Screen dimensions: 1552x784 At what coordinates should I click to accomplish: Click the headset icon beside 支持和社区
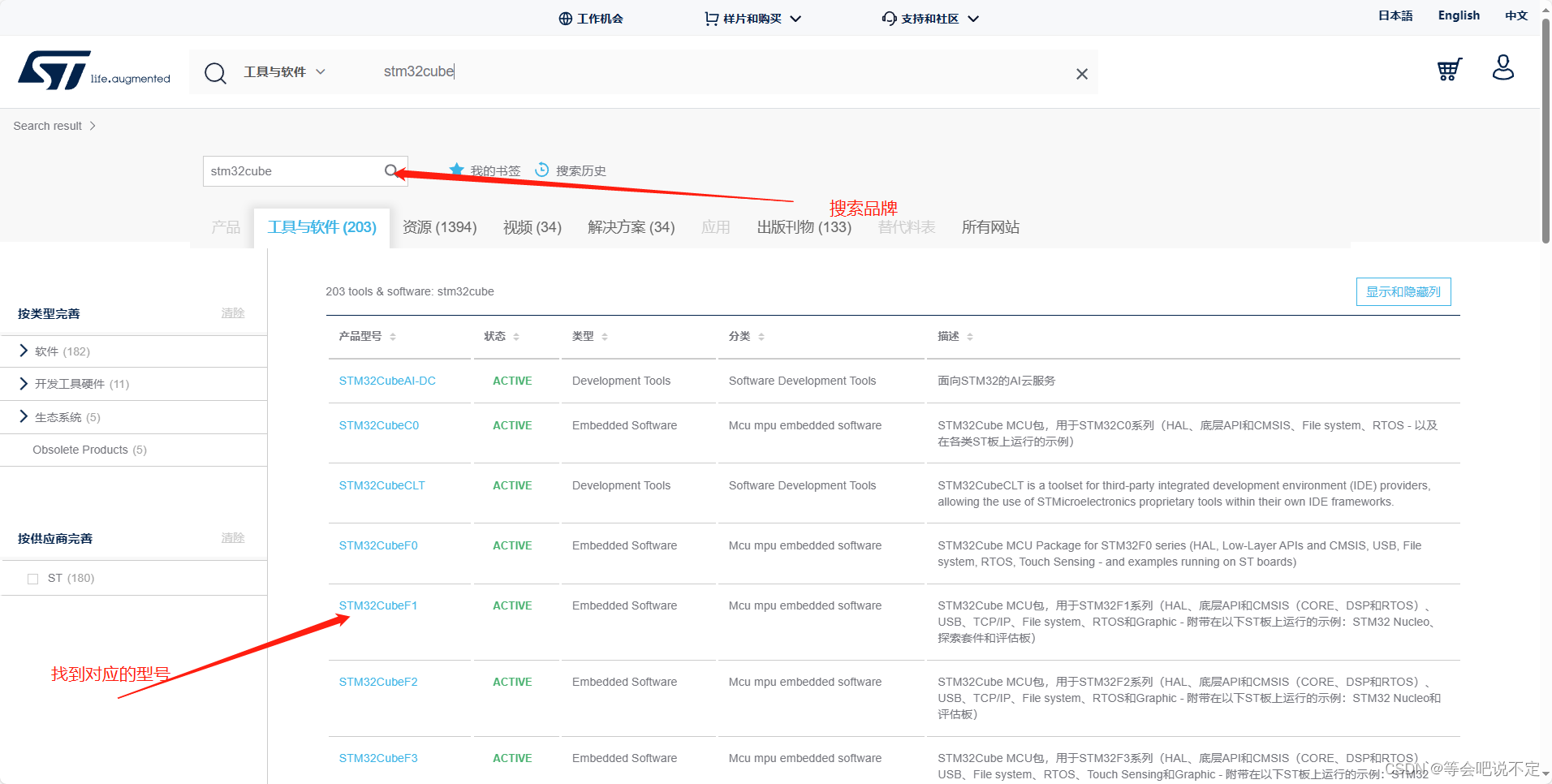(890, 19)
